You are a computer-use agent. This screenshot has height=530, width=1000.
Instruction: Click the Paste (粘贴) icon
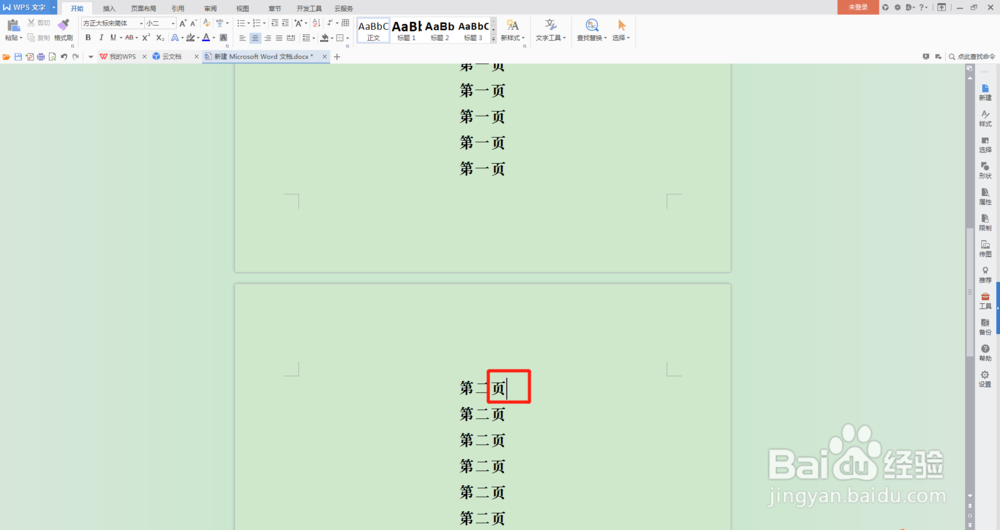13,26
